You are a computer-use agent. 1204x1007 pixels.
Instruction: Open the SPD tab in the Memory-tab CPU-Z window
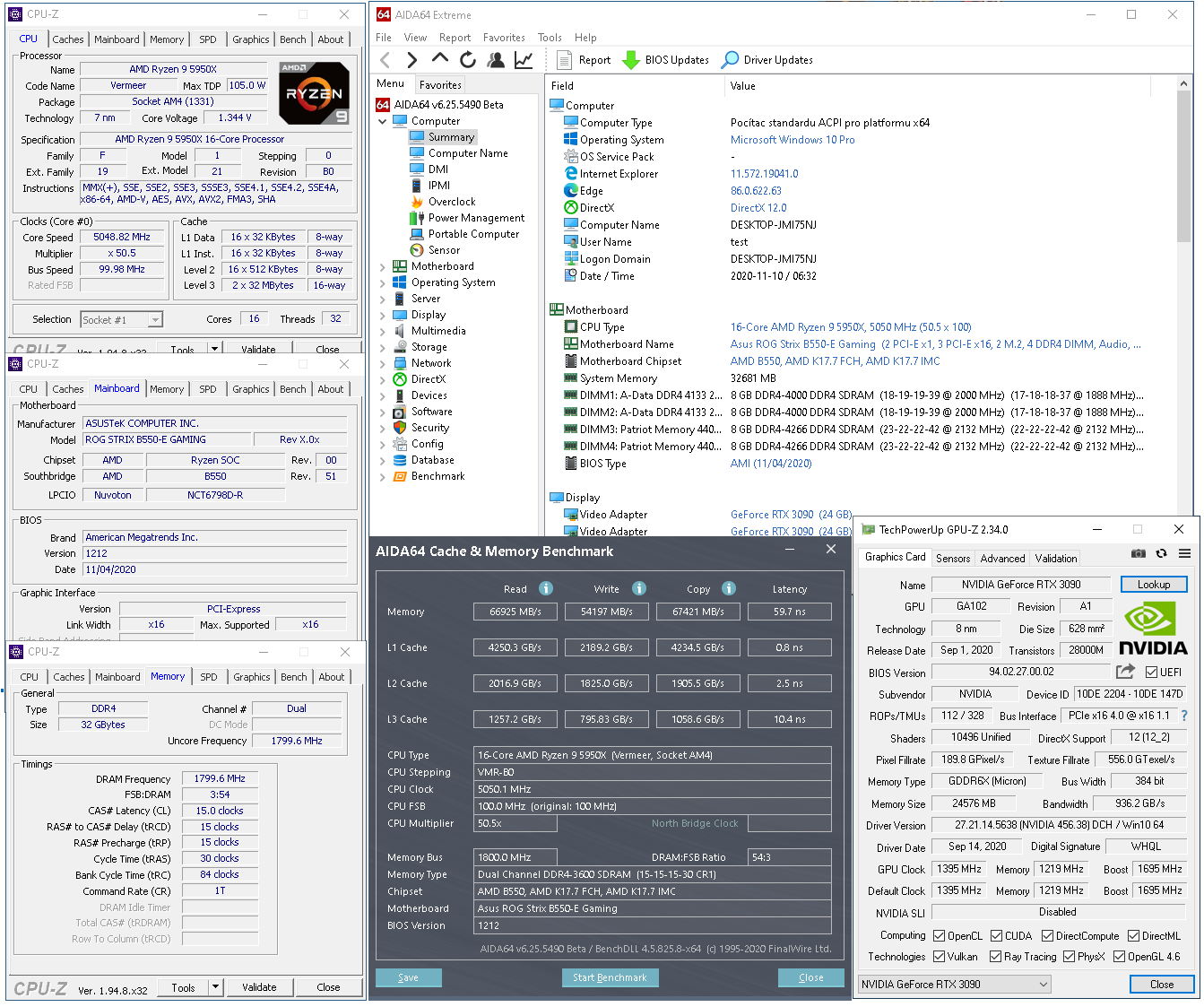(209, 677)
